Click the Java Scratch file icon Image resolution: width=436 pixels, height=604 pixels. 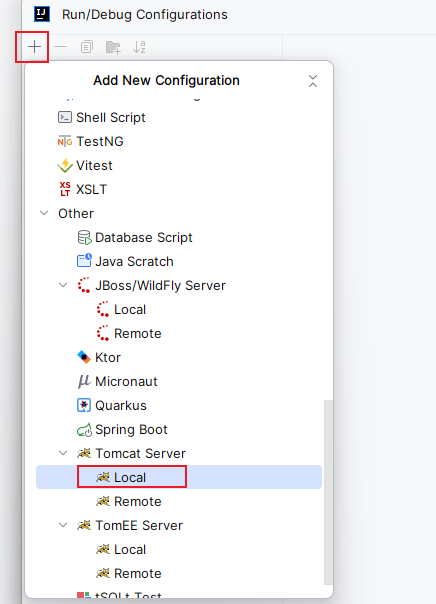[x=84, y=261]
